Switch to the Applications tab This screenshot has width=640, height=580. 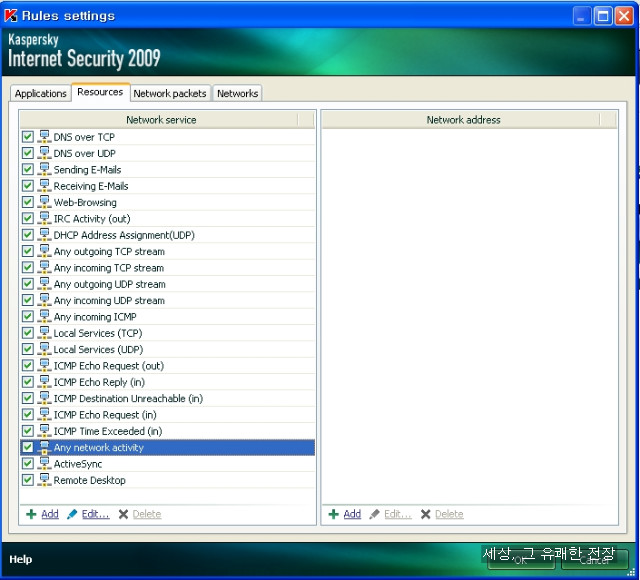pos(40,93)
